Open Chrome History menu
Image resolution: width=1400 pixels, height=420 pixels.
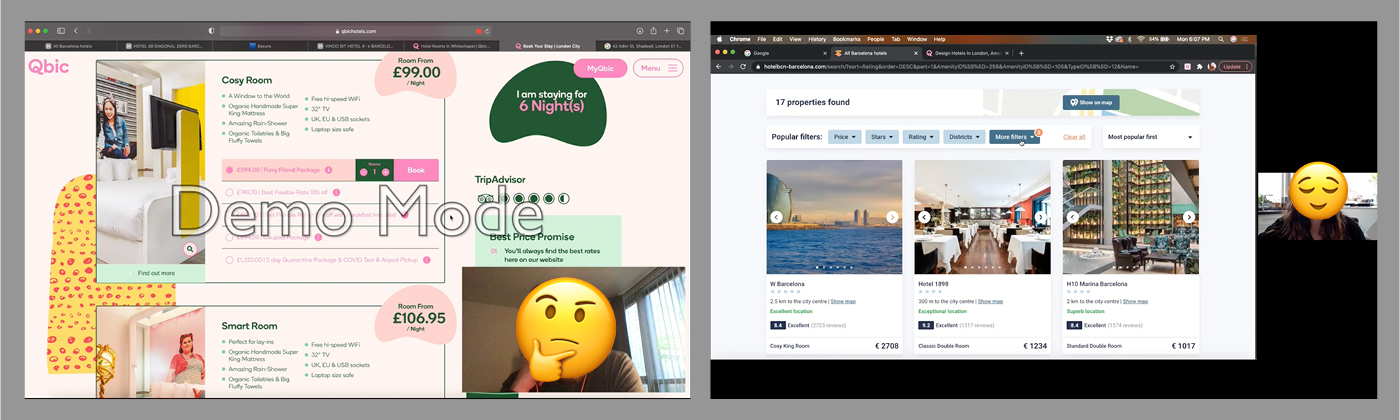click(817, 39)
